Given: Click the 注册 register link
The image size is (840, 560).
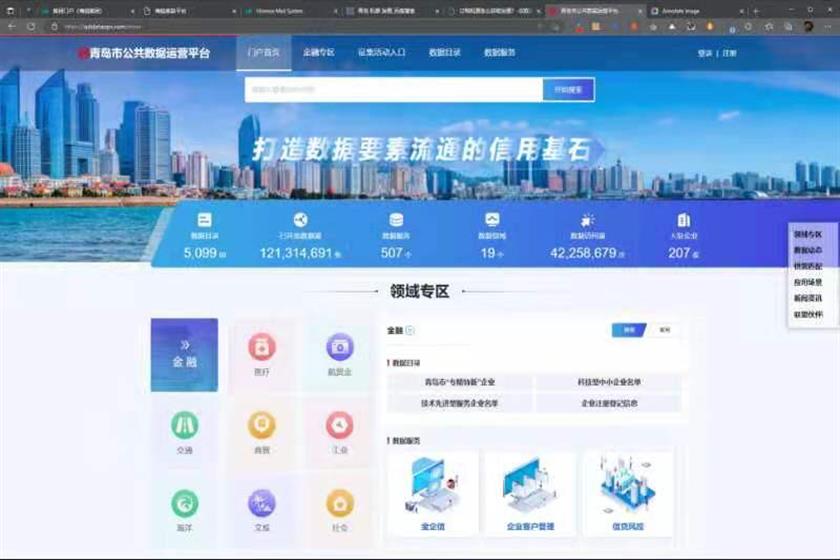Looking at the screenshot, I should click(730, 53).
